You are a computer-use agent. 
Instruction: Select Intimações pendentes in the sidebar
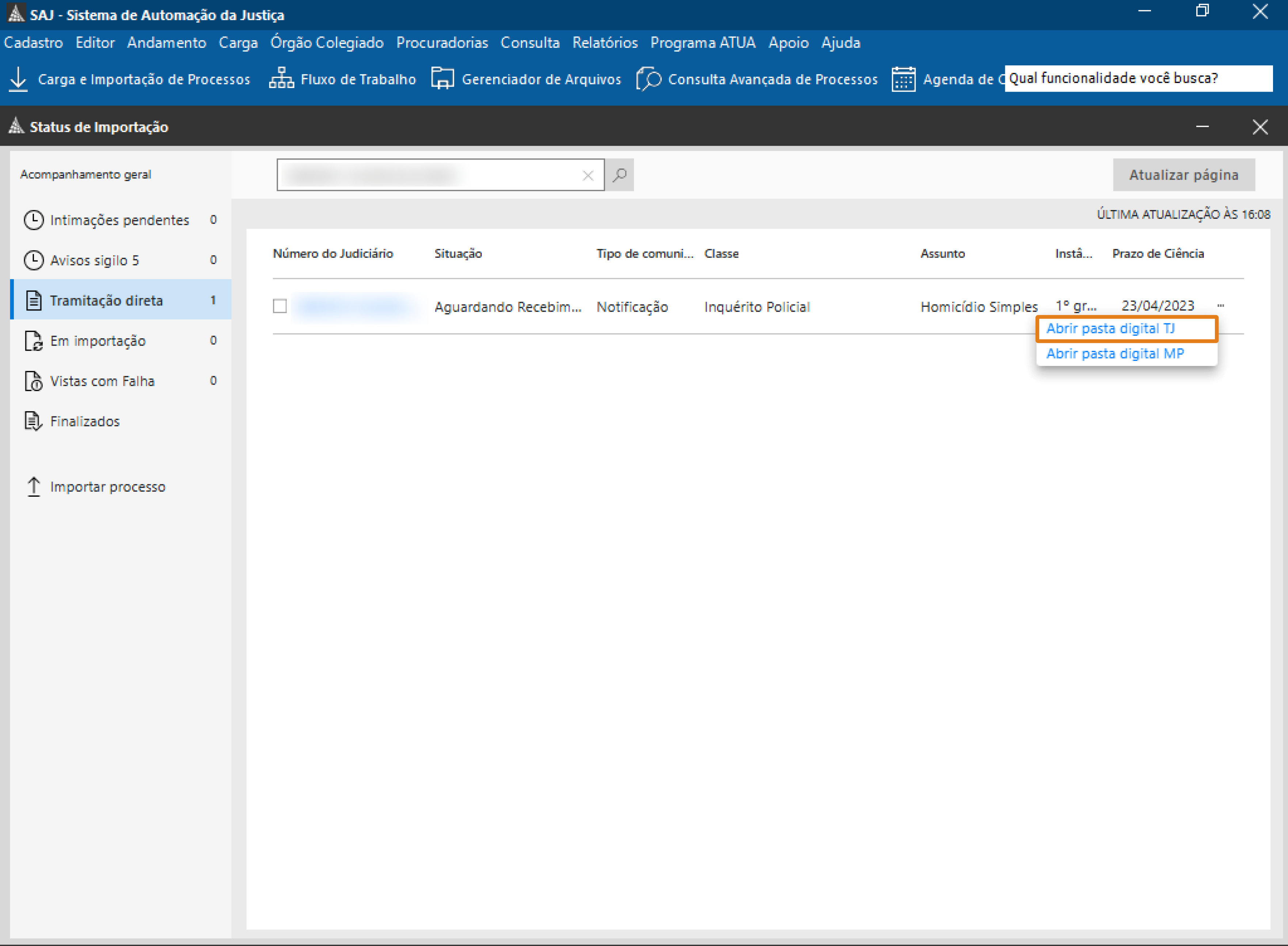click(x=119, y=220)
